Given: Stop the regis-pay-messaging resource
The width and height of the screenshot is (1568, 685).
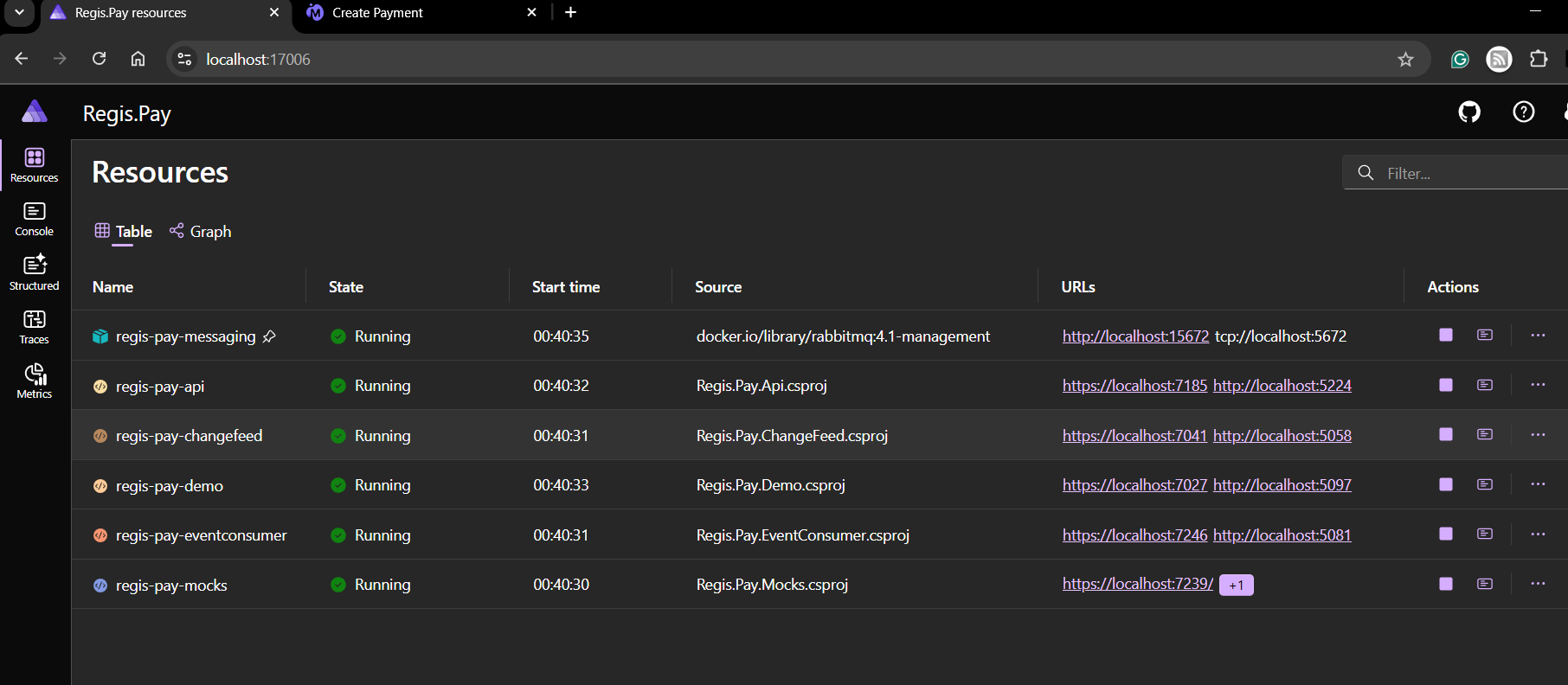Looking at the screenshot, I should pos(1446,335).
